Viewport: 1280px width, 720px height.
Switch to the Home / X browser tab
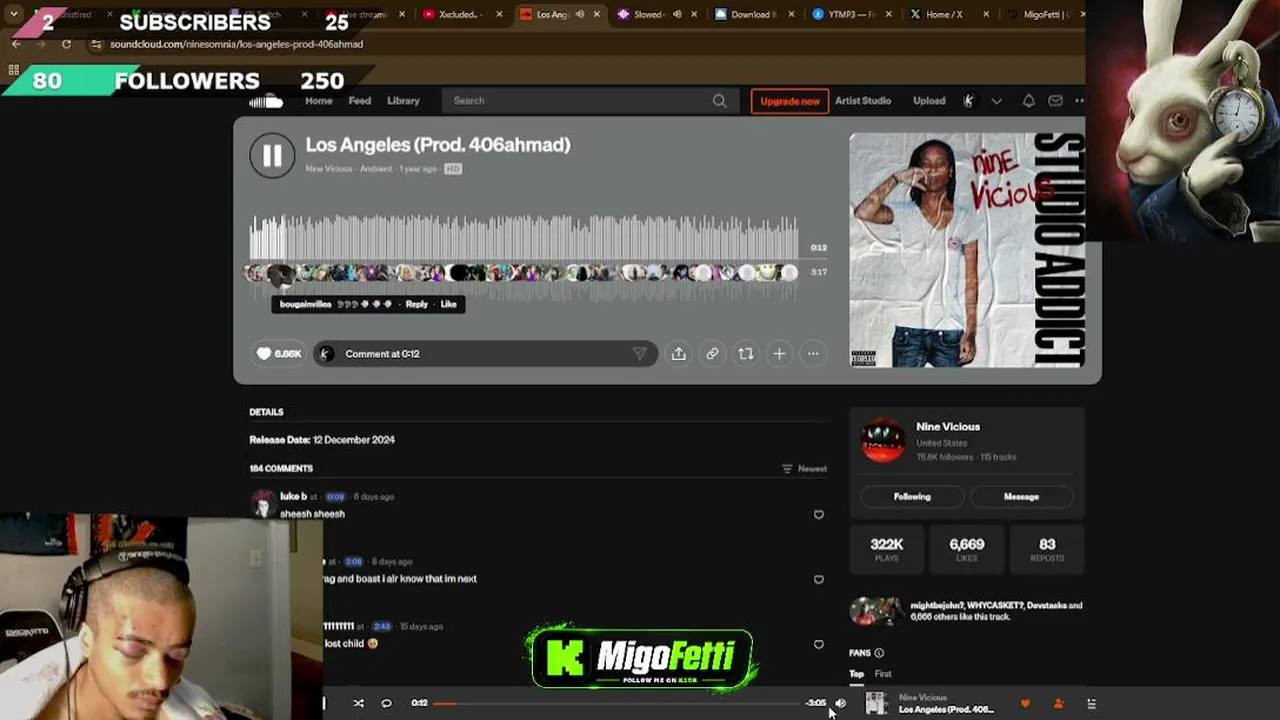(x=950, y=15)
